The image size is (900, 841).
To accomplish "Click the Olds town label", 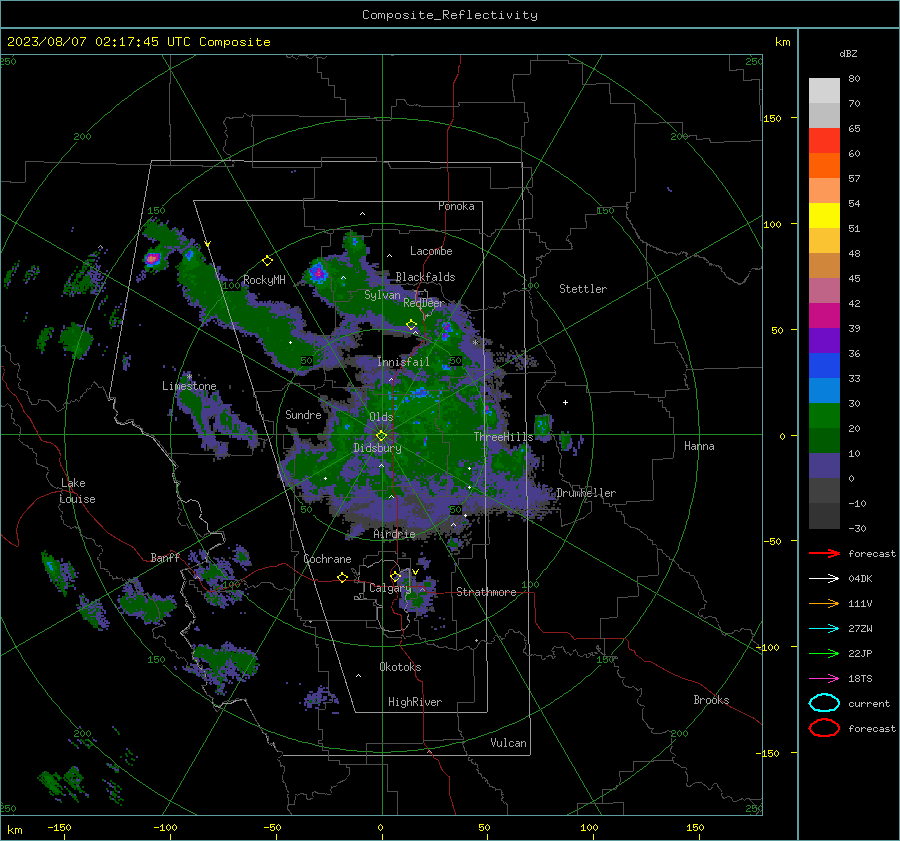I will pos(381,417).
